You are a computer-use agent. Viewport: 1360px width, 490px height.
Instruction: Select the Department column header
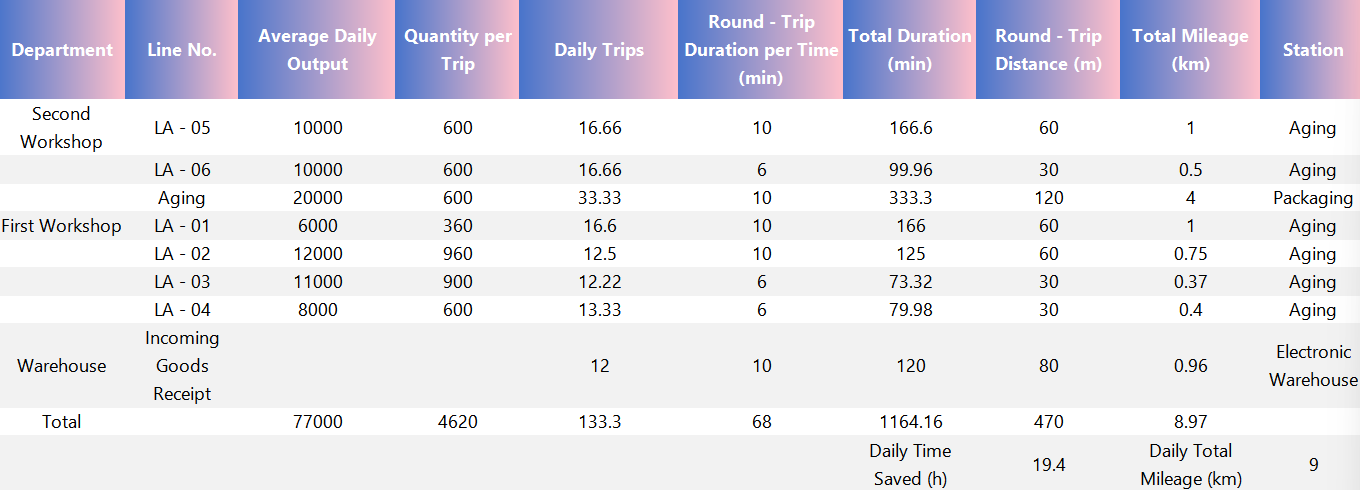[x=62, y=50]
